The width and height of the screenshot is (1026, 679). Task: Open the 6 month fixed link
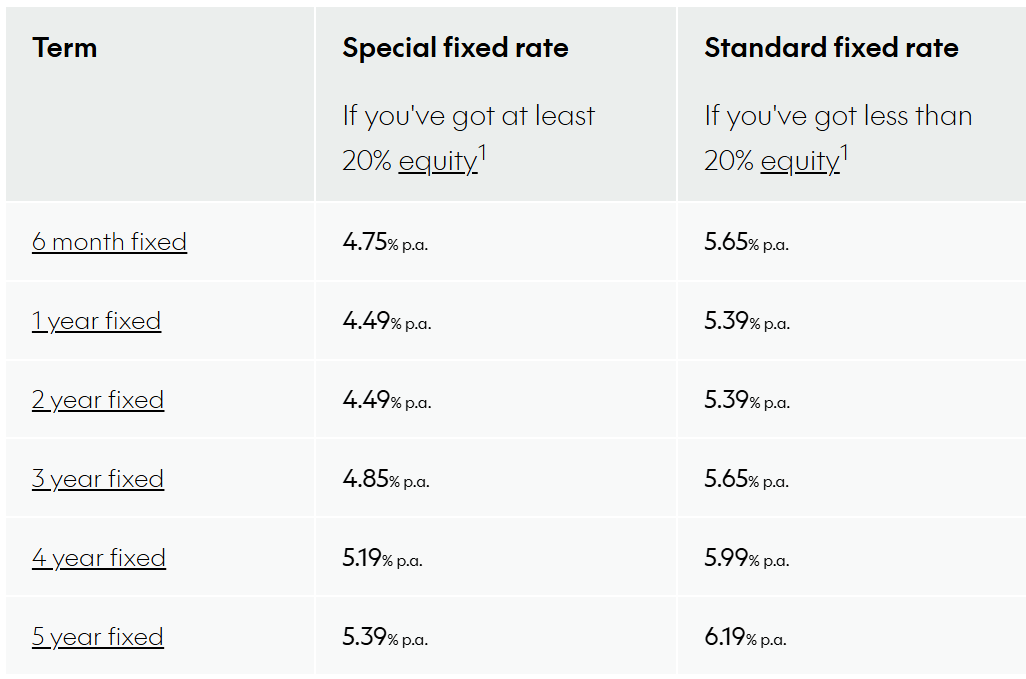(x=109, y=242)
